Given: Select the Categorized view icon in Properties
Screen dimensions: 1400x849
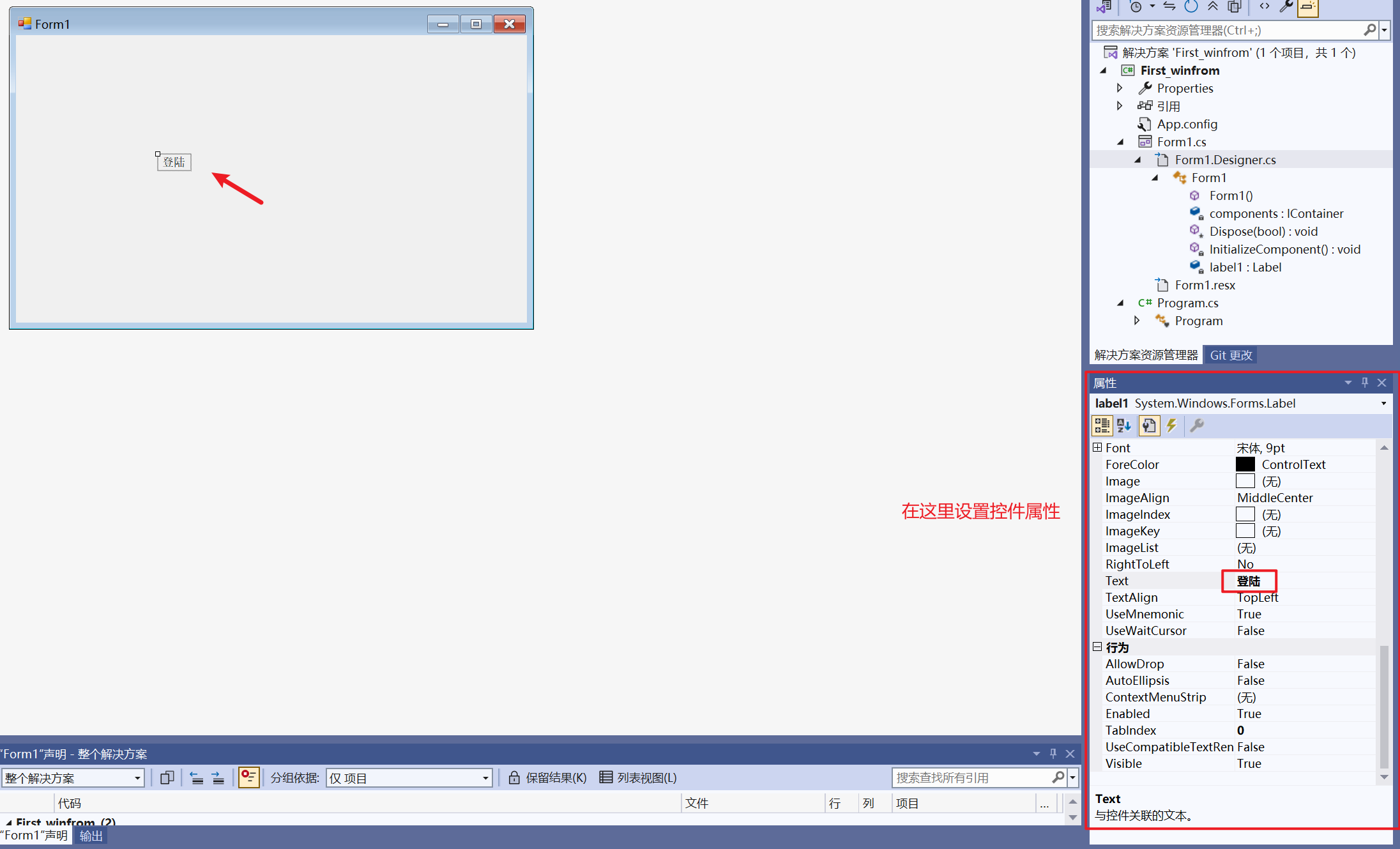Looking at the screenshot, I should (x=1102, y=426).
